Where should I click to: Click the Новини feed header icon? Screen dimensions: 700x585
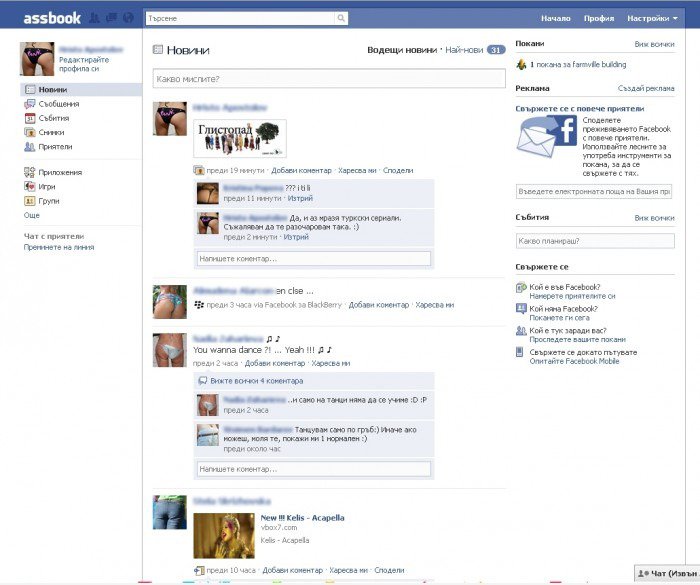[158, 50]
